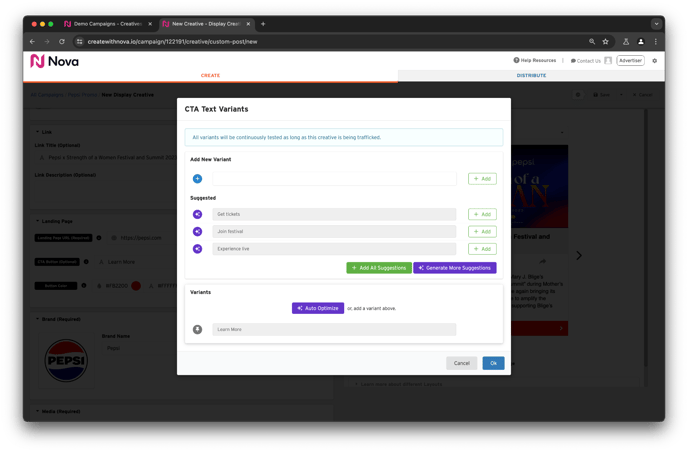The image size is (688, 452).
Task: Switch to the Demo Campaigns browser tab
Action: (104, 23)
